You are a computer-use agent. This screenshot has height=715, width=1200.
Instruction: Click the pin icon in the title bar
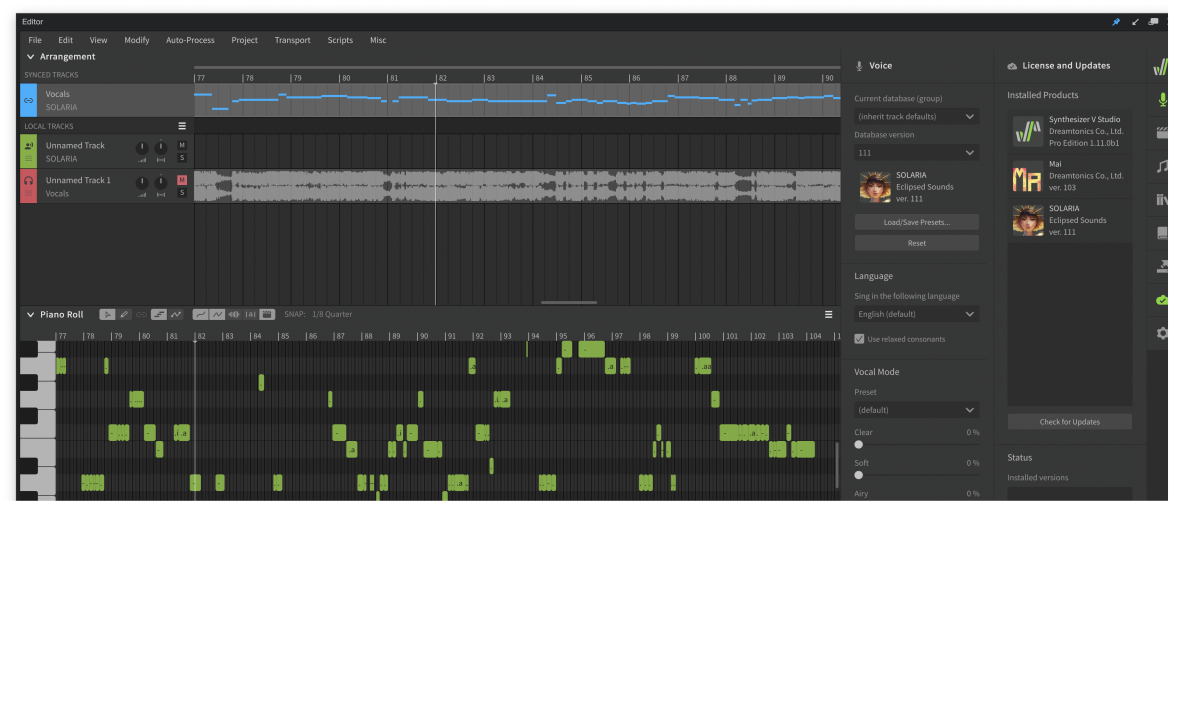tap(1116, 22)
